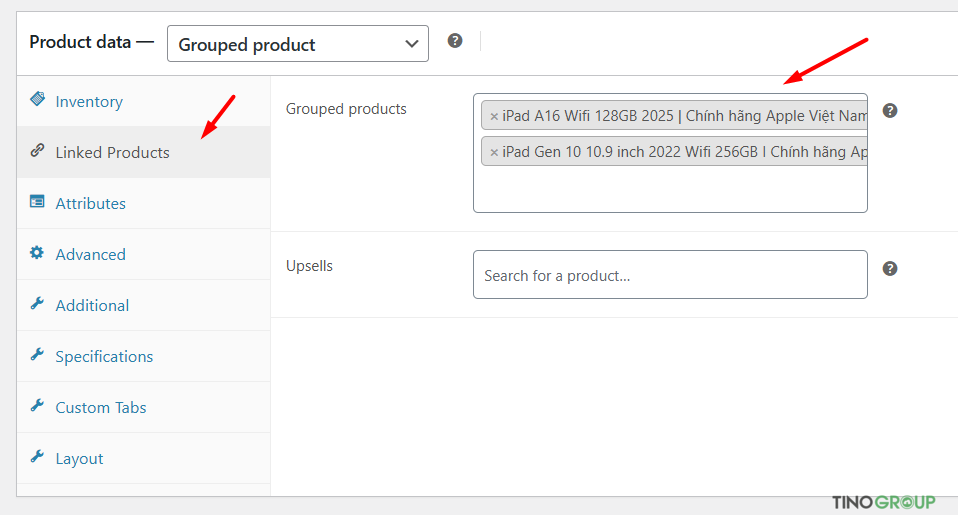Open the Inventory tab
This screenshot has width=958, height=515.
[x=144, y=101]
